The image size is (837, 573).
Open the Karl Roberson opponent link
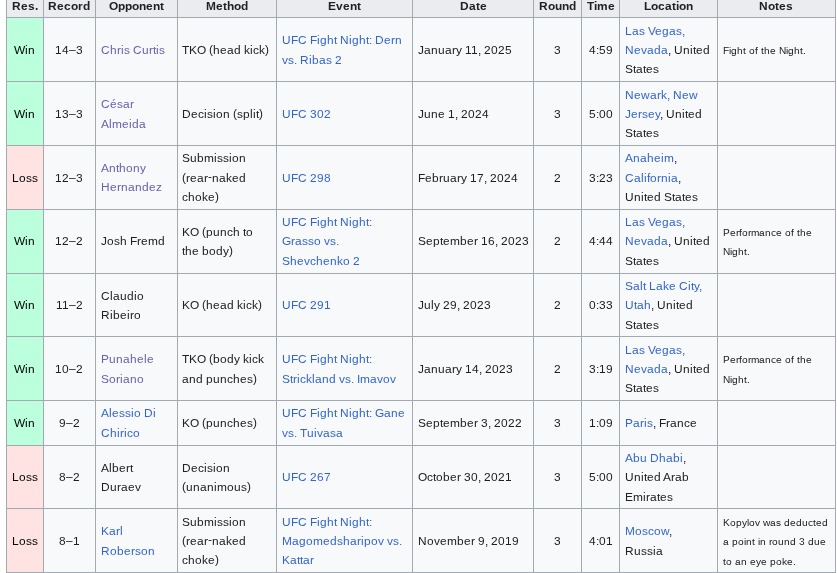coord(128,541)
